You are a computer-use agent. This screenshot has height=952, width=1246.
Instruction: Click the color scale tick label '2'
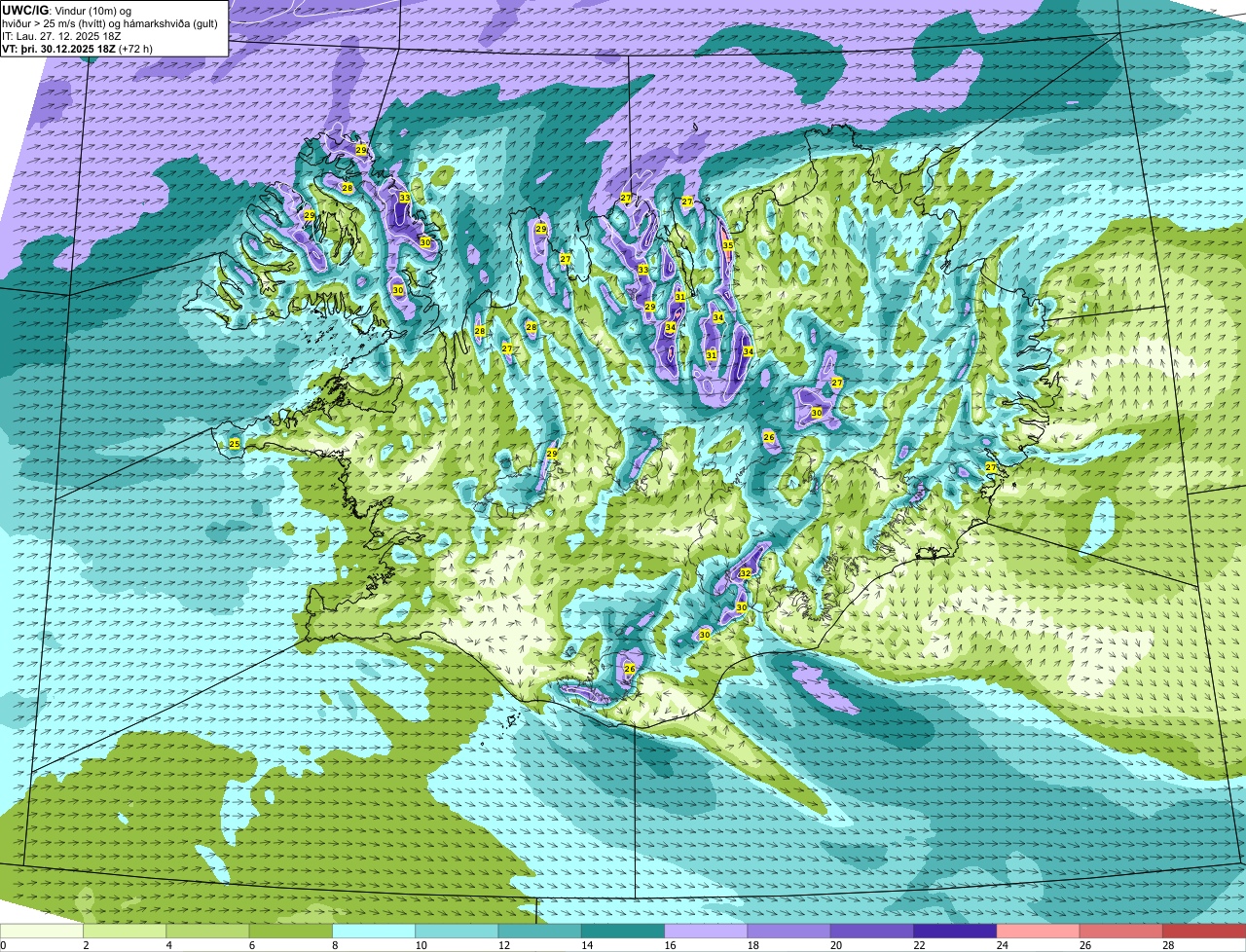pyautogui.click(x=86, y=945)
